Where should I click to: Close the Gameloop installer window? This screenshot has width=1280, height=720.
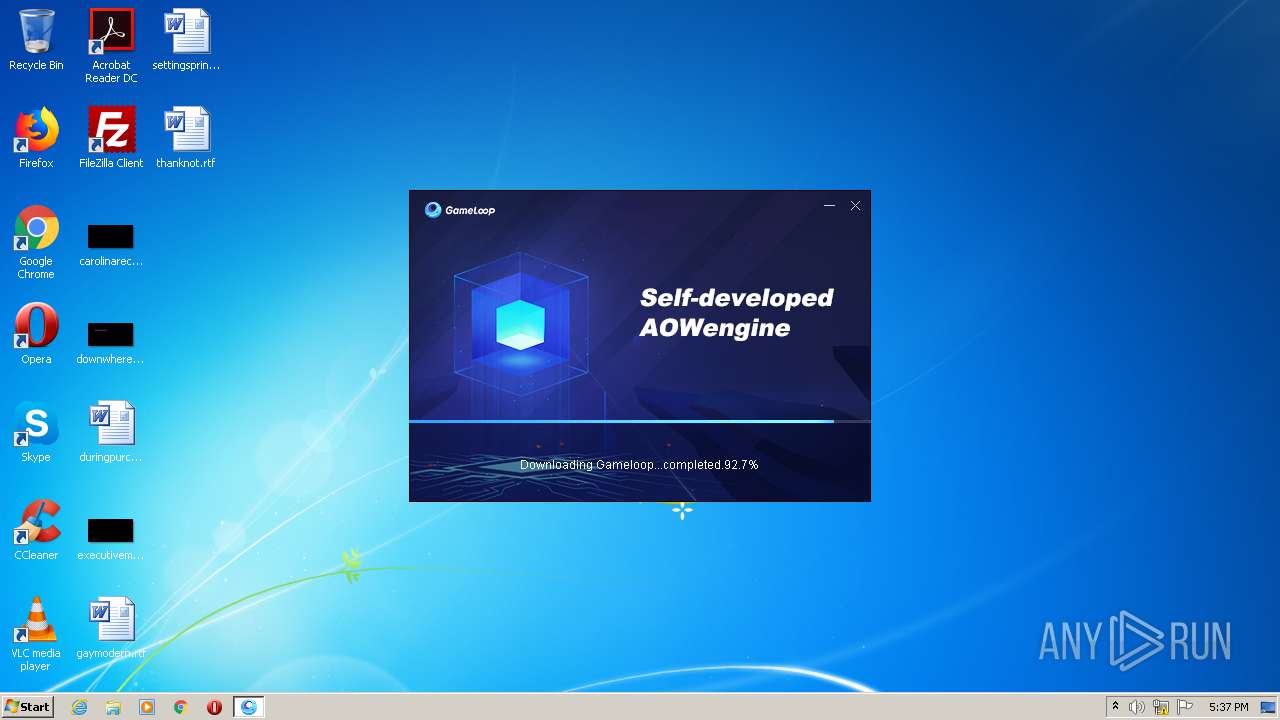pyautogui.click(x=855, y=206)
